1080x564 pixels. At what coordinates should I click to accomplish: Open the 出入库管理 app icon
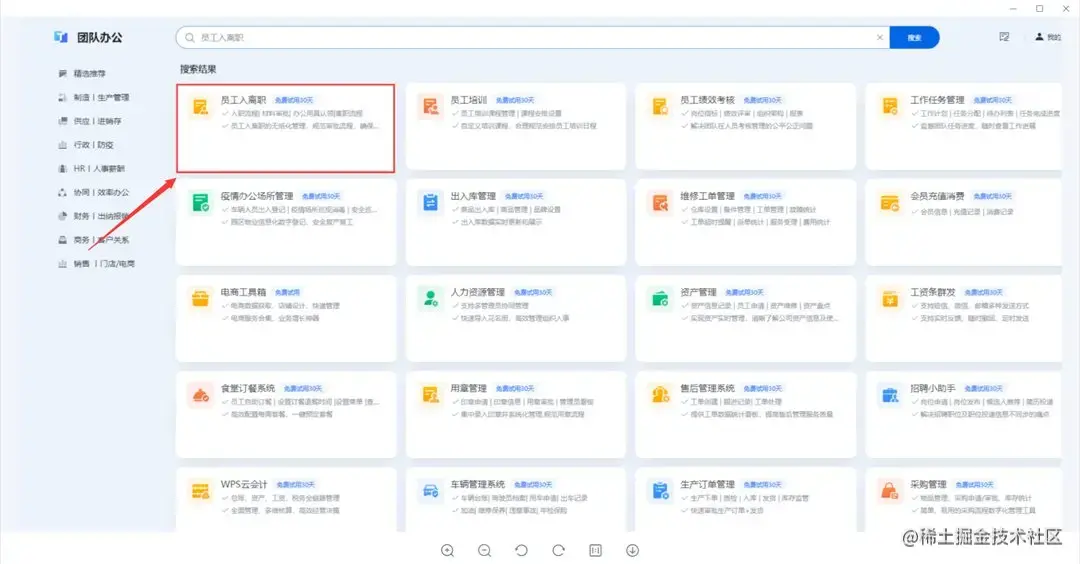[430, 203]
